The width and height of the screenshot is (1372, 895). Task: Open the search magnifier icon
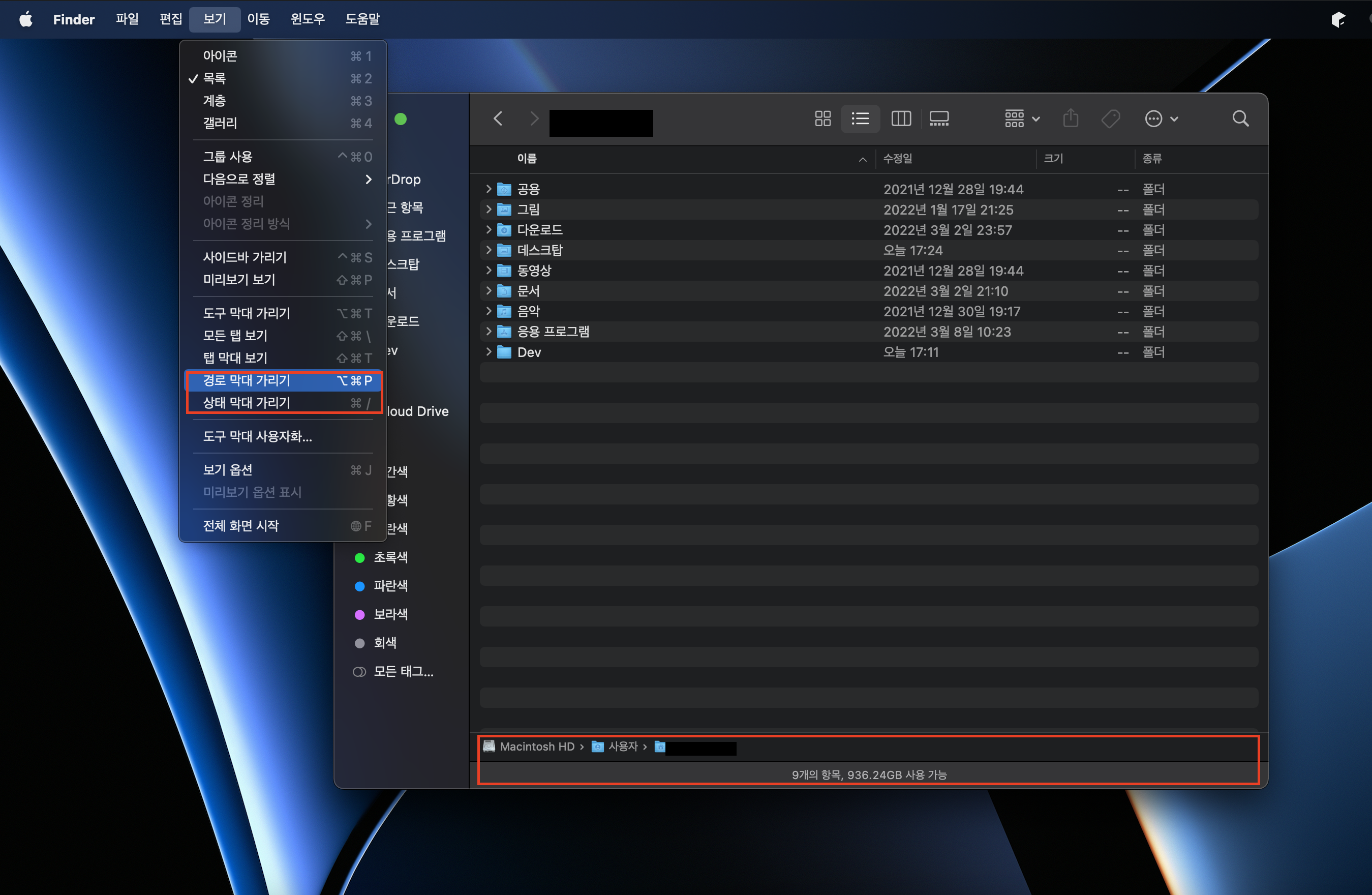(x=1240, y=119)
